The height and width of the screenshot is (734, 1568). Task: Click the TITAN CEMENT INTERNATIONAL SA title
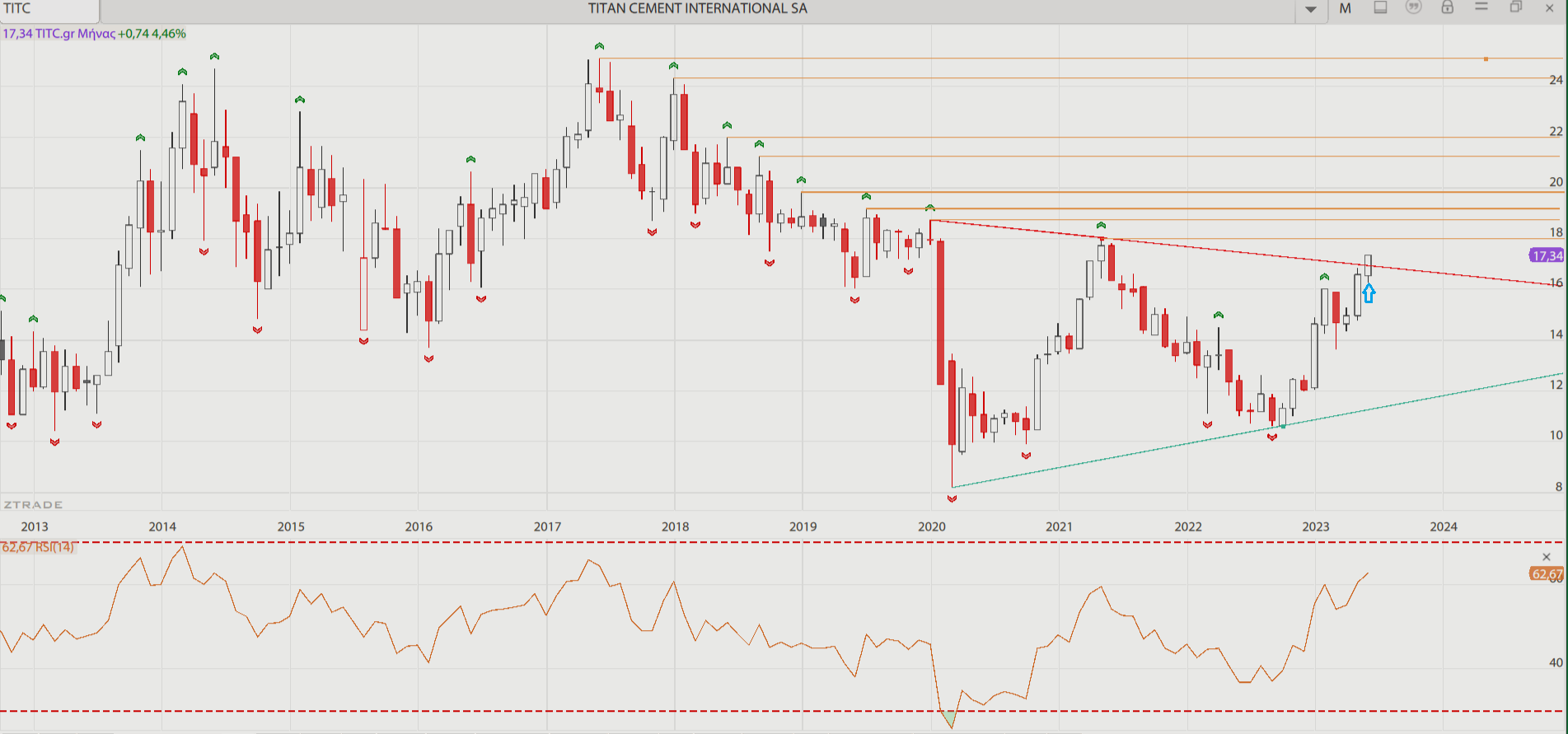pos(697,8)
